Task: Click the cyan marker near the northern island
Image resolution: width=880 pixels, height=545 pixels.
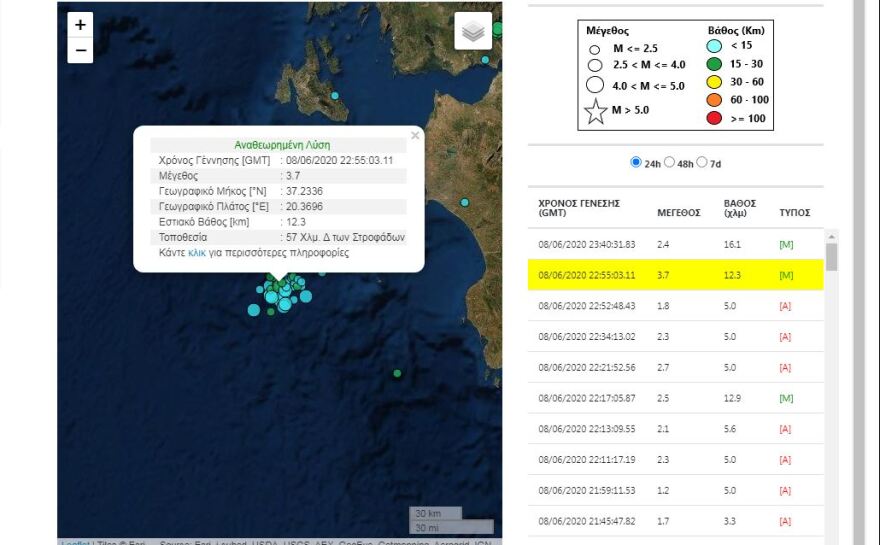Action: tap(336, 96)
